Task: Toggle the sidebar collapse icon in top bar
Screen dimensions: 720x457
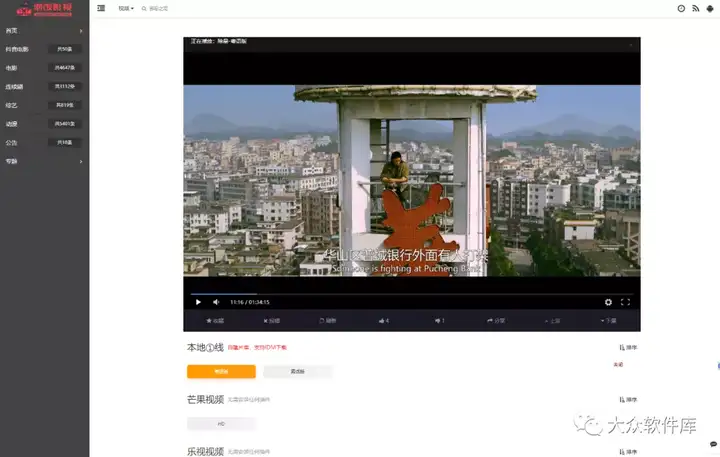Action: pyautogui.click(x=101, y=8)
